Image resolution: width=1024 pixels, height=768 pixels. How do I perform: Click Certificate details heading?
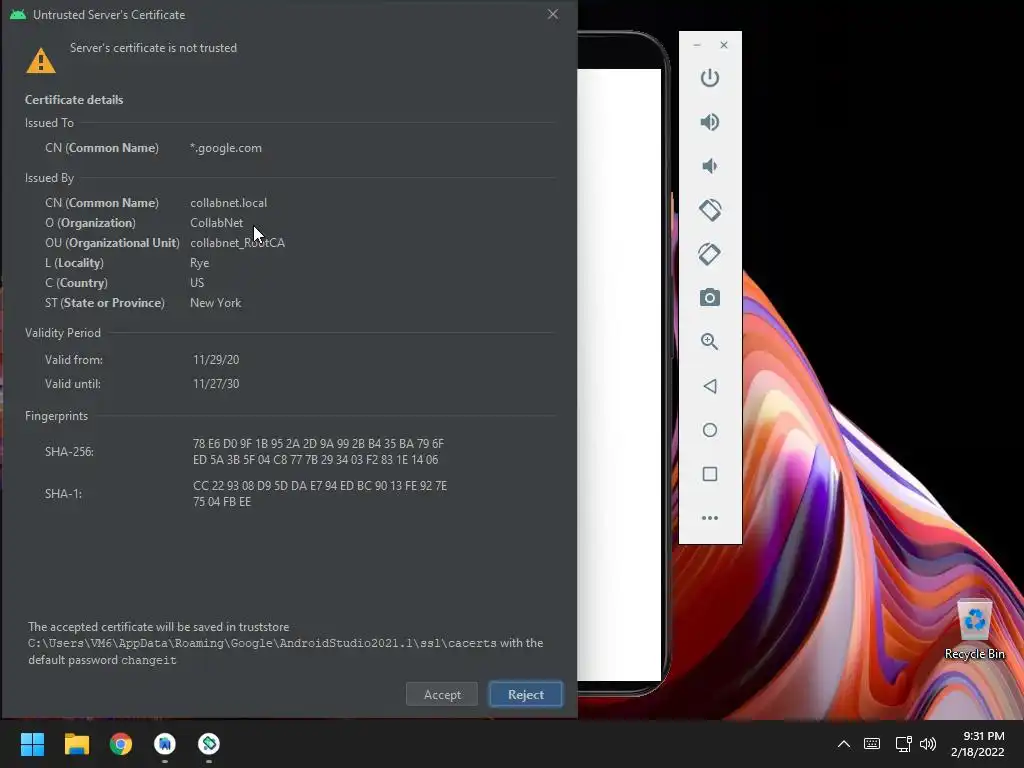(74, 100)
